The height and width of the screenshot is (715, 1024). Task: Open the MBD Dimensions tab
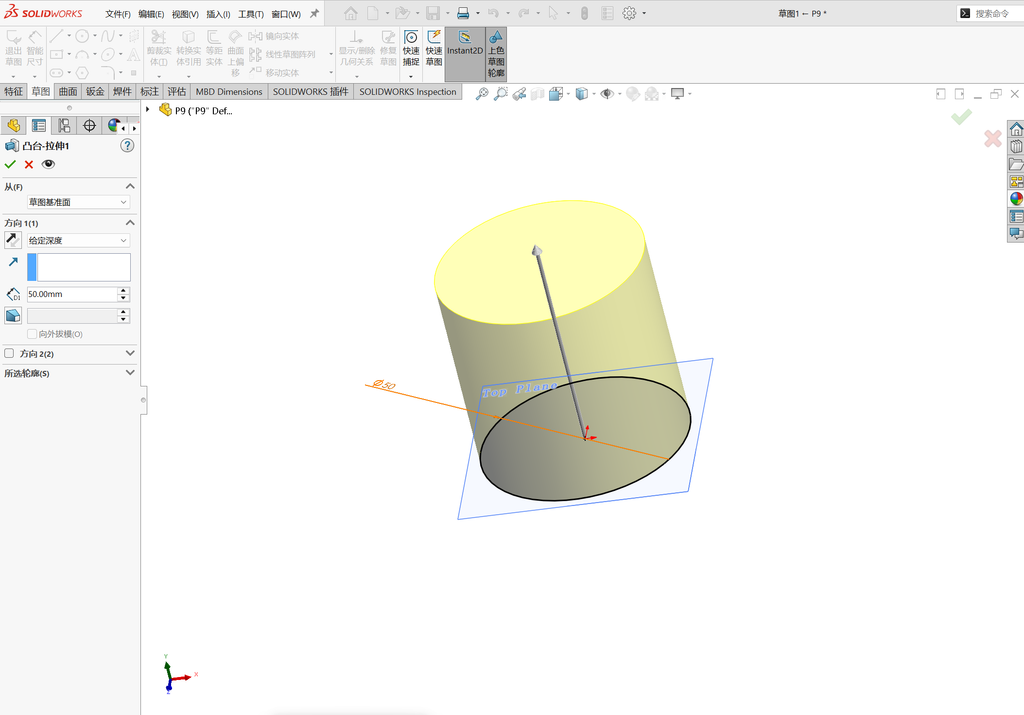click(229, 92)
